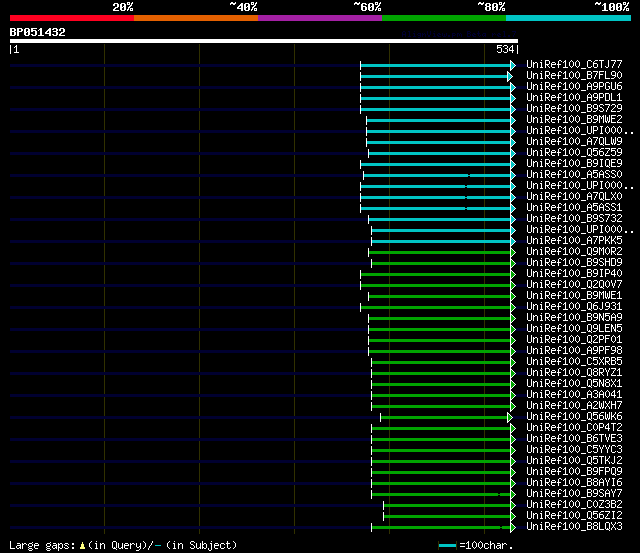This screenshot has height=553, width=640.
Task: Open the UniRef100_Q56WK6 entry
Action: tap(574, 417)
